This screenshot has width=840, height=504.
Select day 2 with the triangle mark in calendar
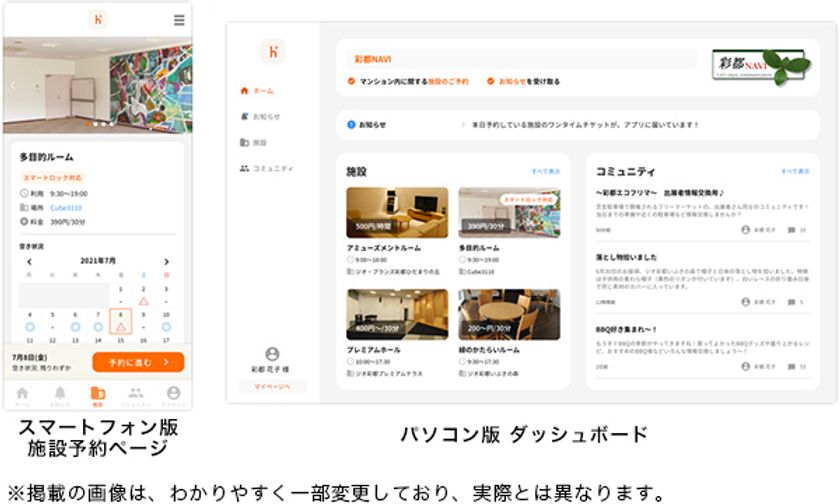pos(143,296)
